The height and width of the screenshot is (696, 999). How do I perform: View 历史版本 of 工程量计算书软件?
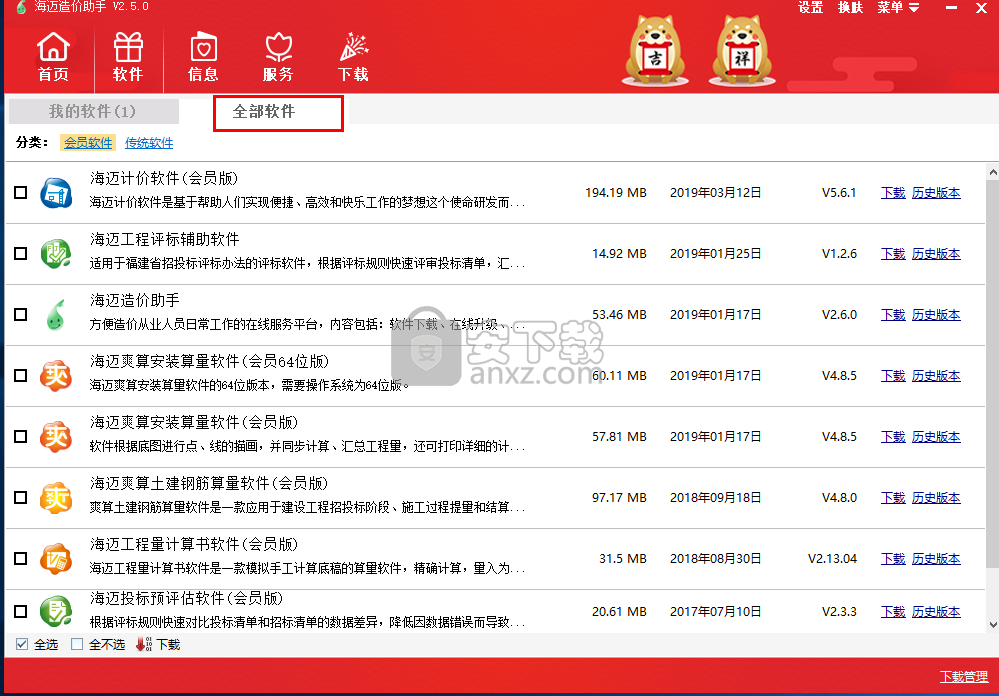tap(936, 558)
